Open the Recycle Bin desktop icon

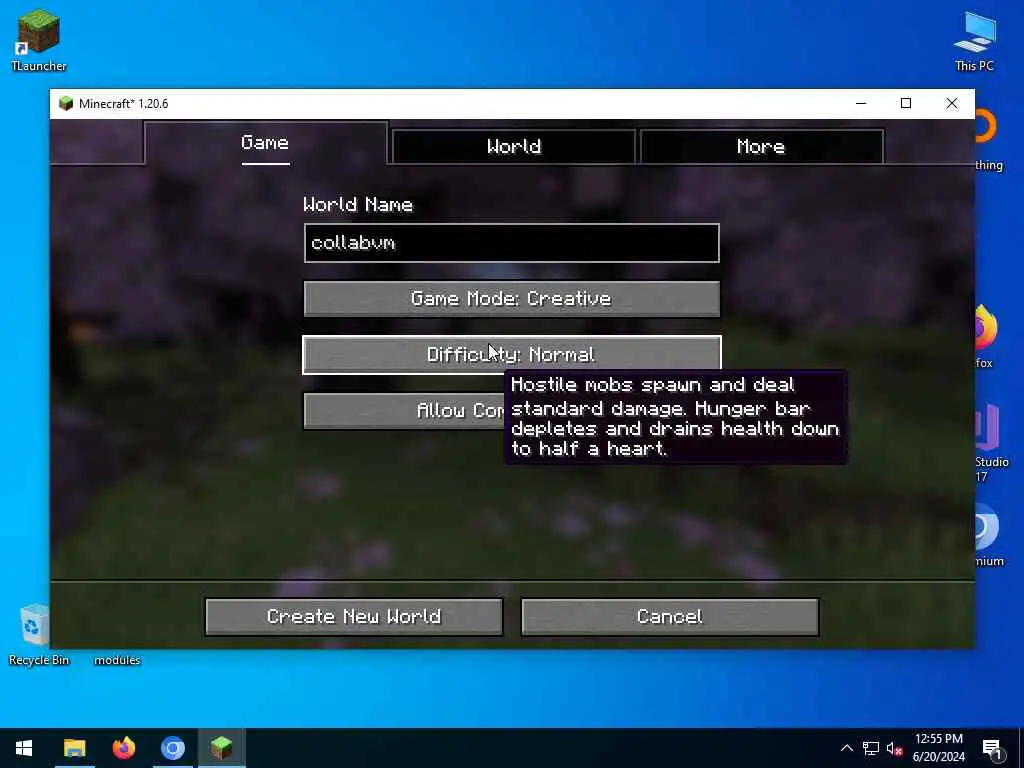(37, 634)
